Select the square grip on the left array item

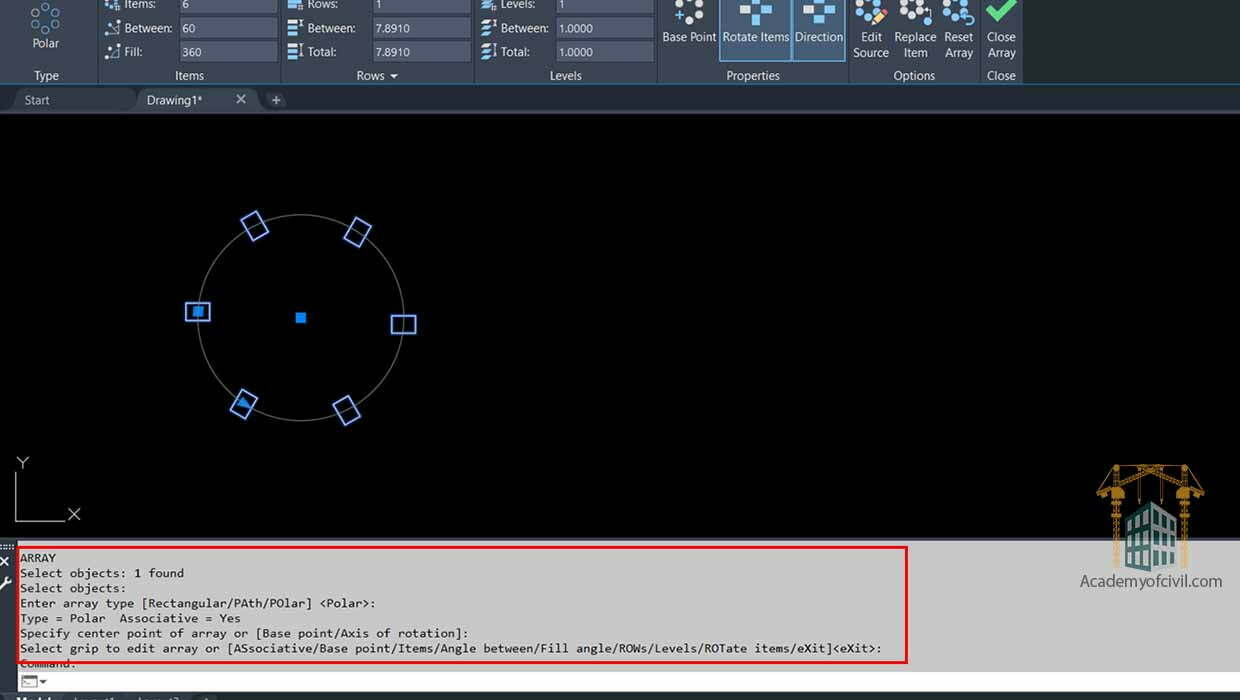tap(198, 312)
